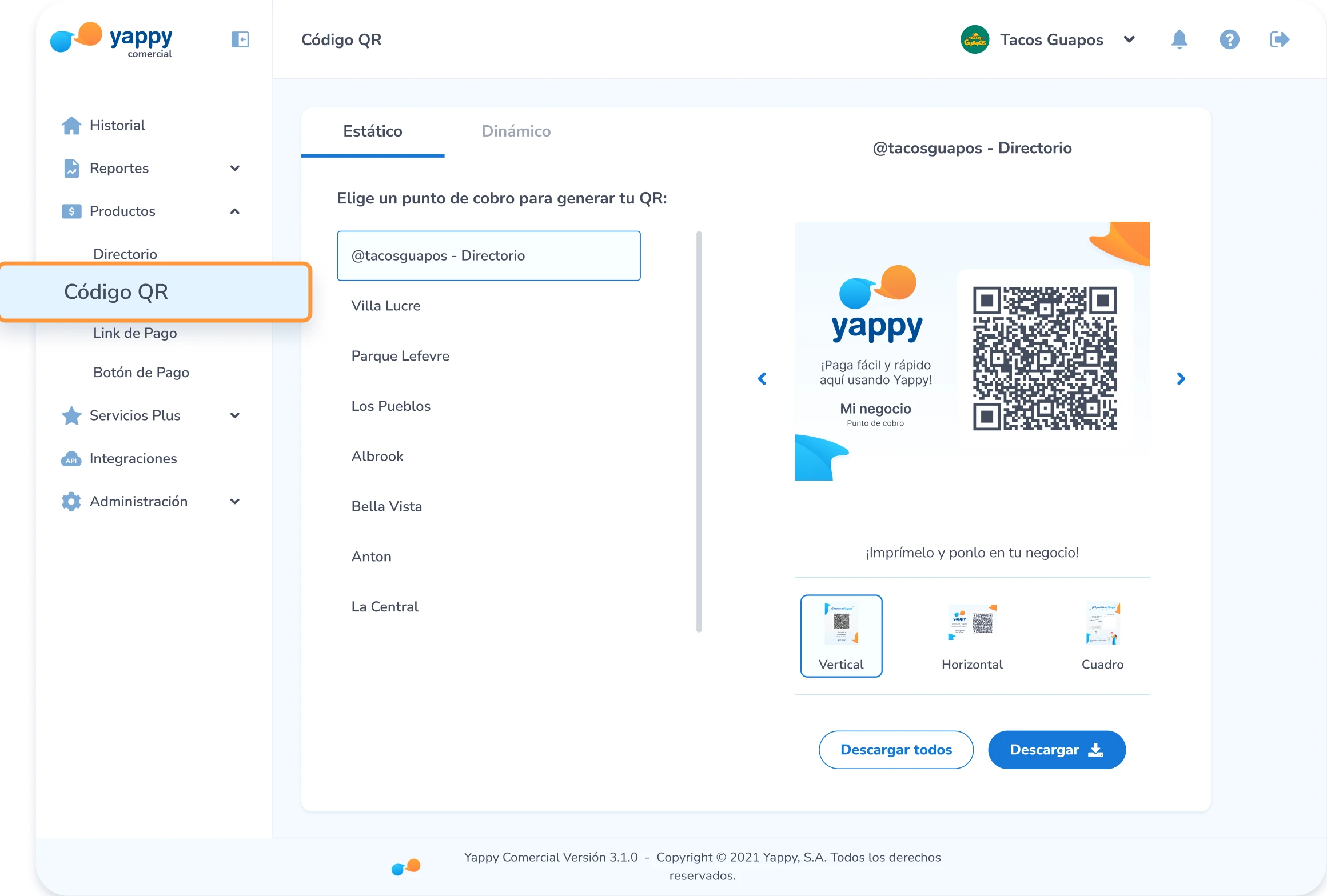Viewport: 1327px width, 896px height.
Task: Click the logout icon
Action: coord(1280,39)
